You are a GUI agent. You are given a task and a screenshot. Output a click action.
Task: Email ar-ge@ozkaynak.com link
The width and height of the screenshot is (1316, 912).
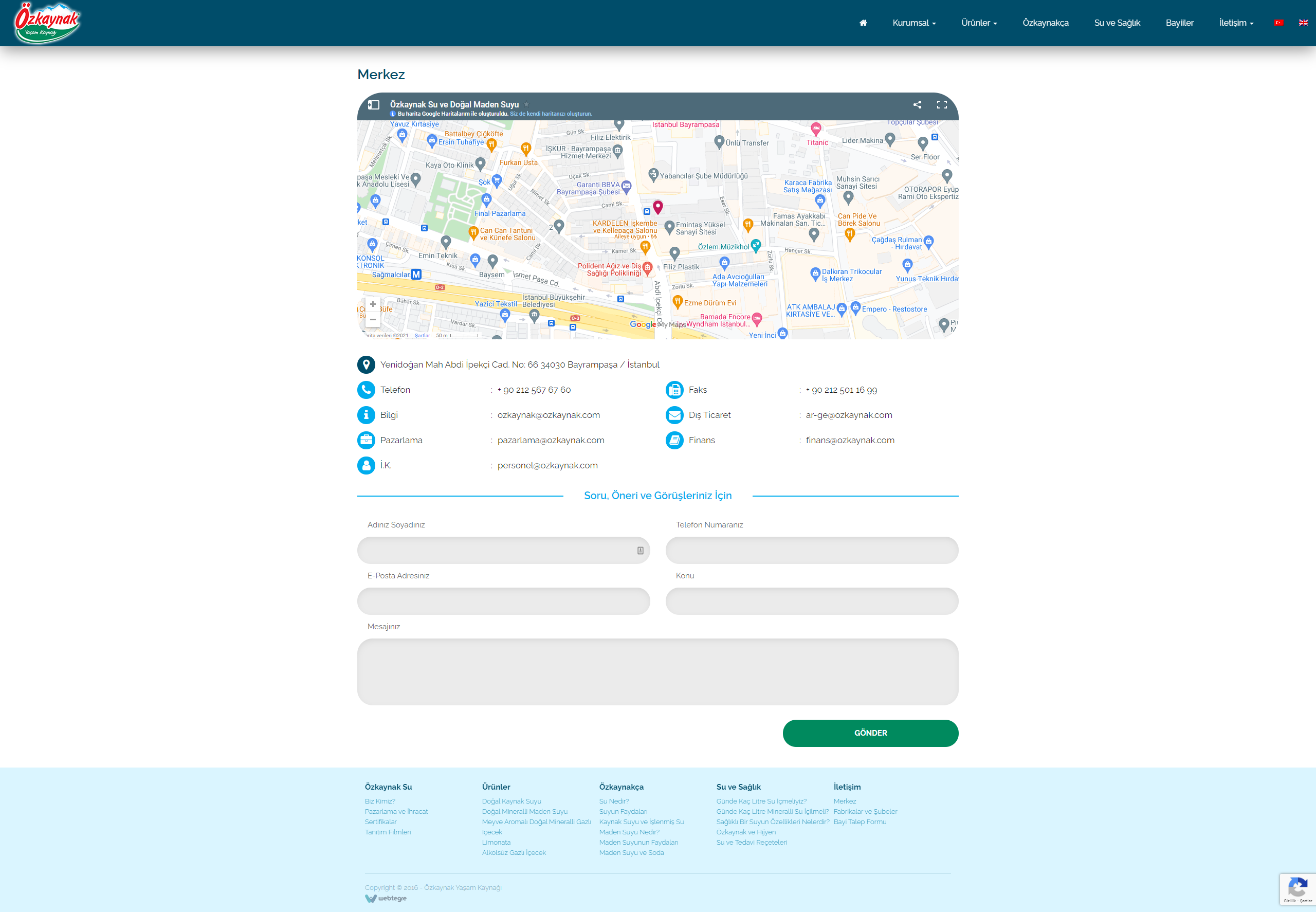849,415
